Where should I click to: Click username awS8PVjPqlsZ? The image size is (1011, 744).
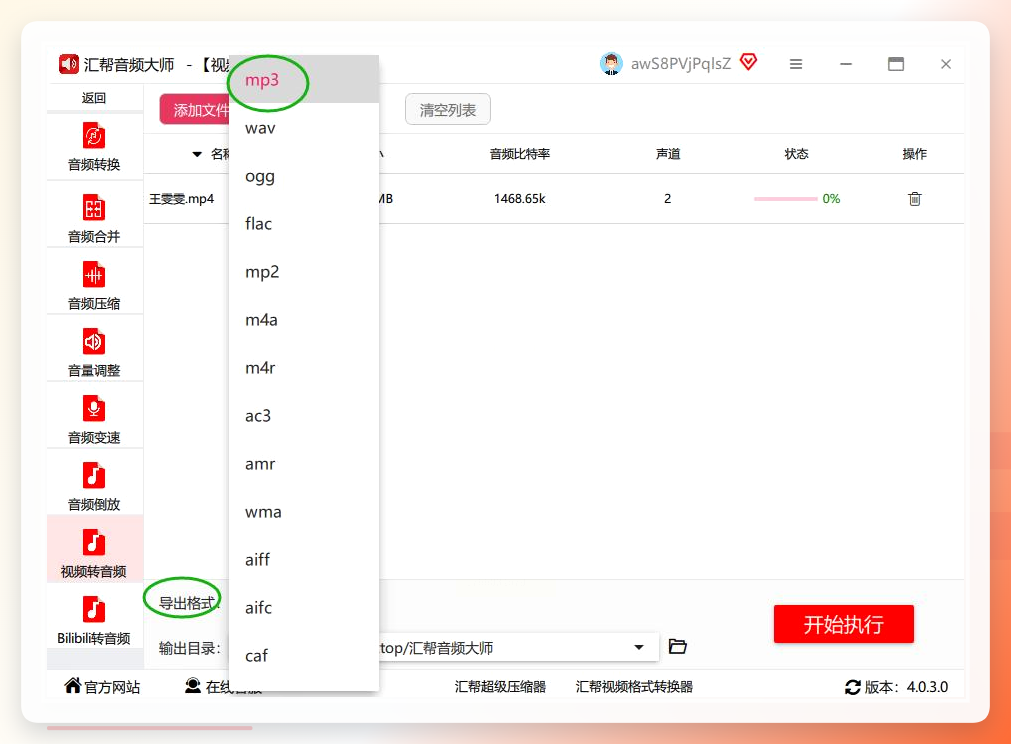[x=681, y=63]
